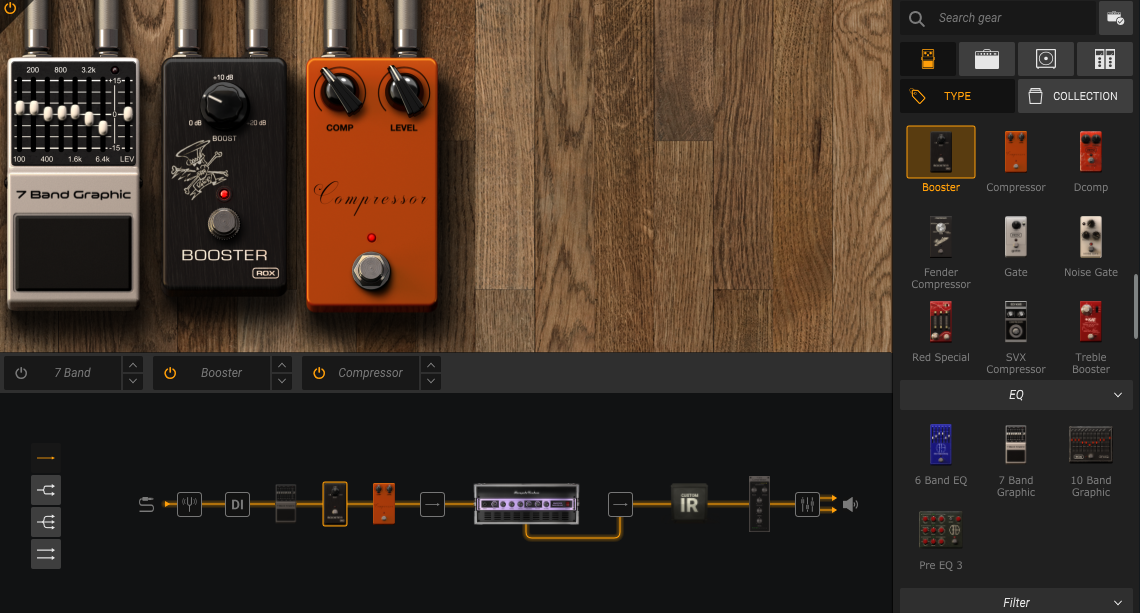Select the Dcomp pedal in gear list
1140x613 pixels.
[1091, 159]
